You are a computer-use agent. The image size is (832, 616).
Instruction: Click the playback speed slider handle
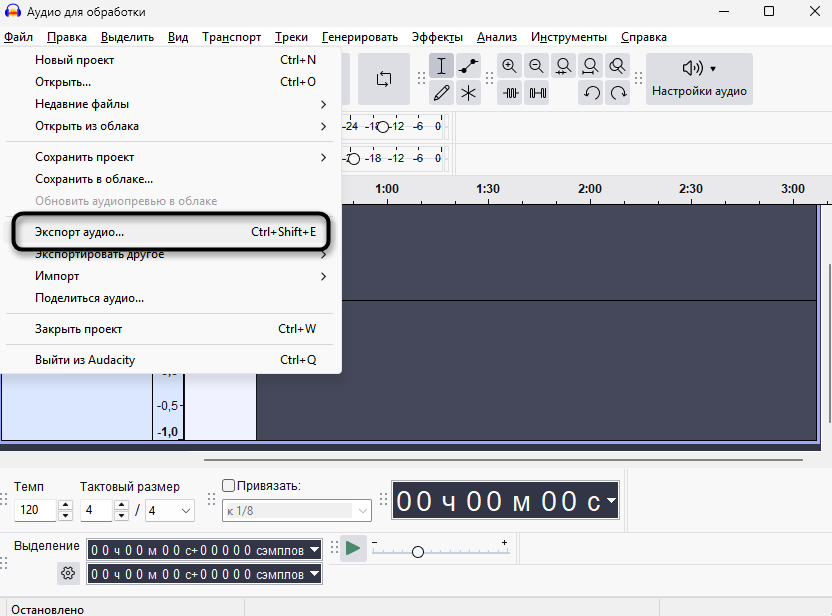(418, 552)
